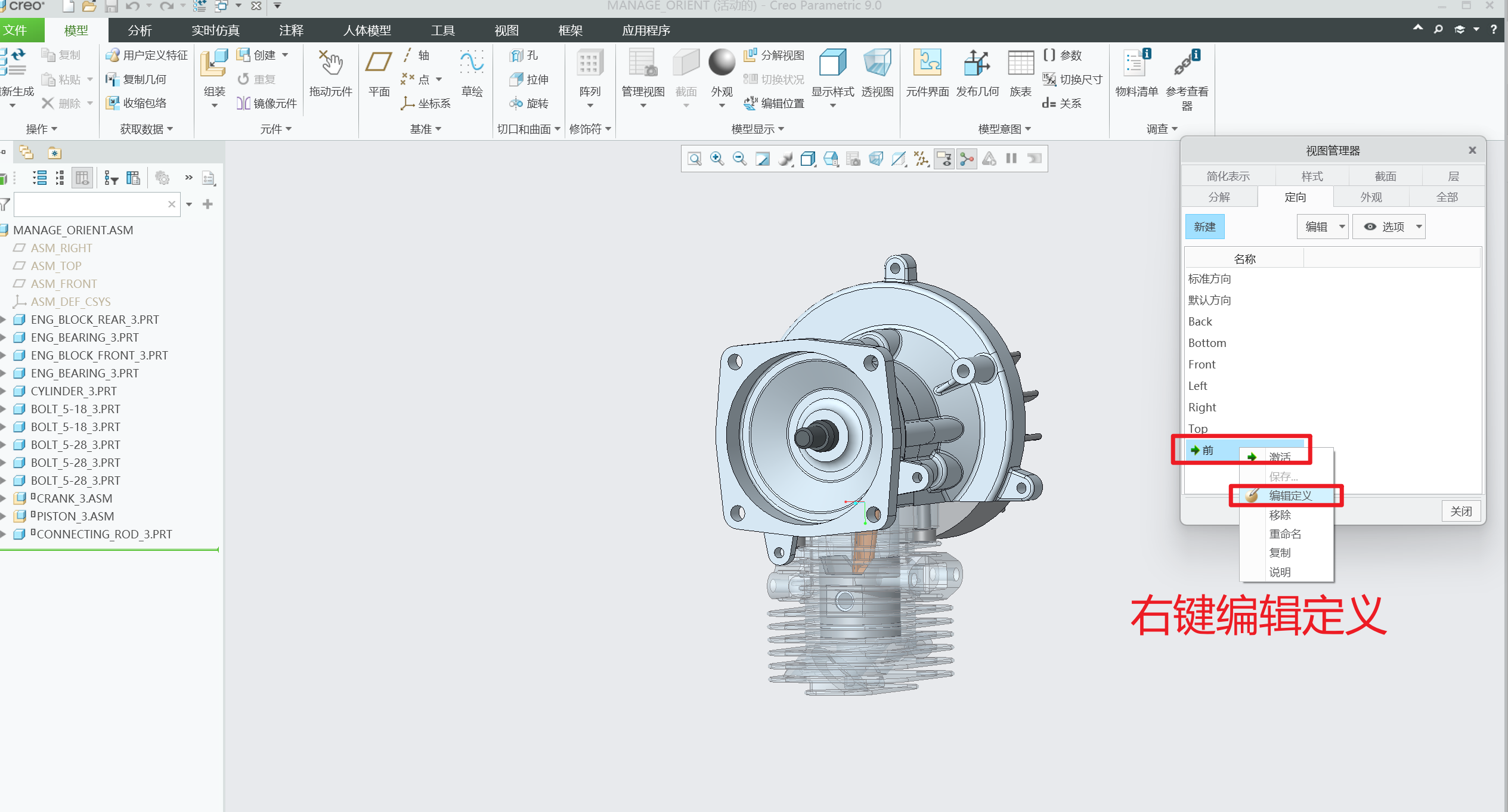Open the Drag Components (拖动元件) tool

point(330,63)
